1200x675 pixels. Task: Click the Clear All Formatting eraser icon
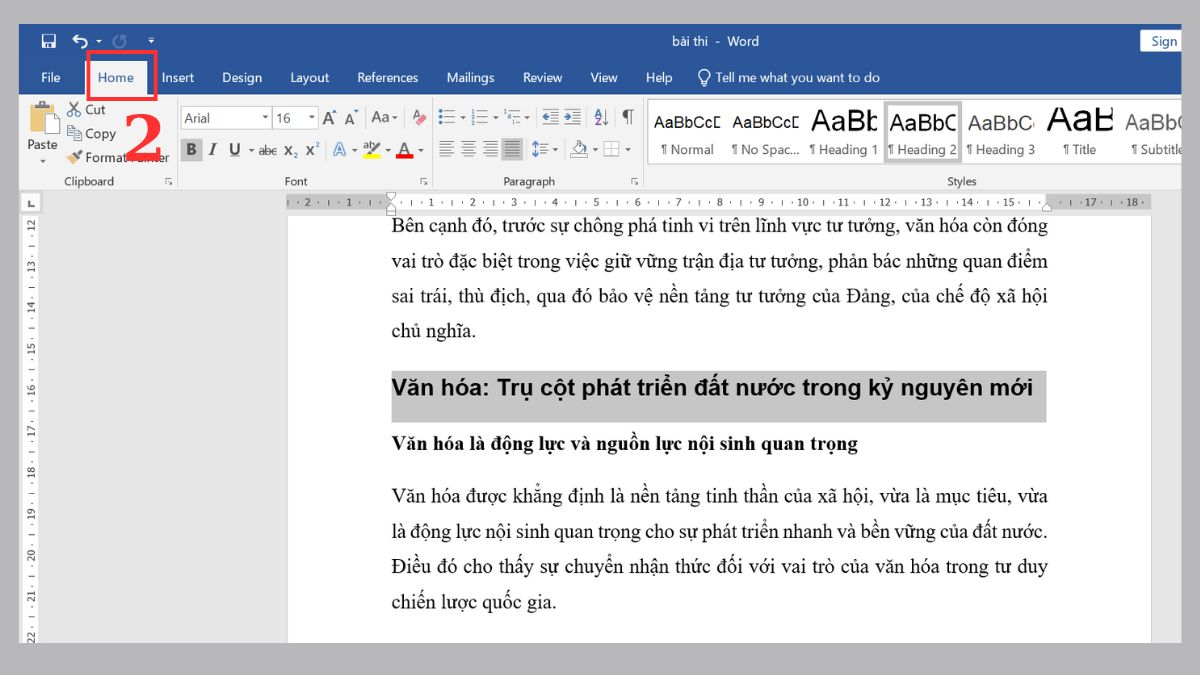pyautogui.click(x=419, y=118)
